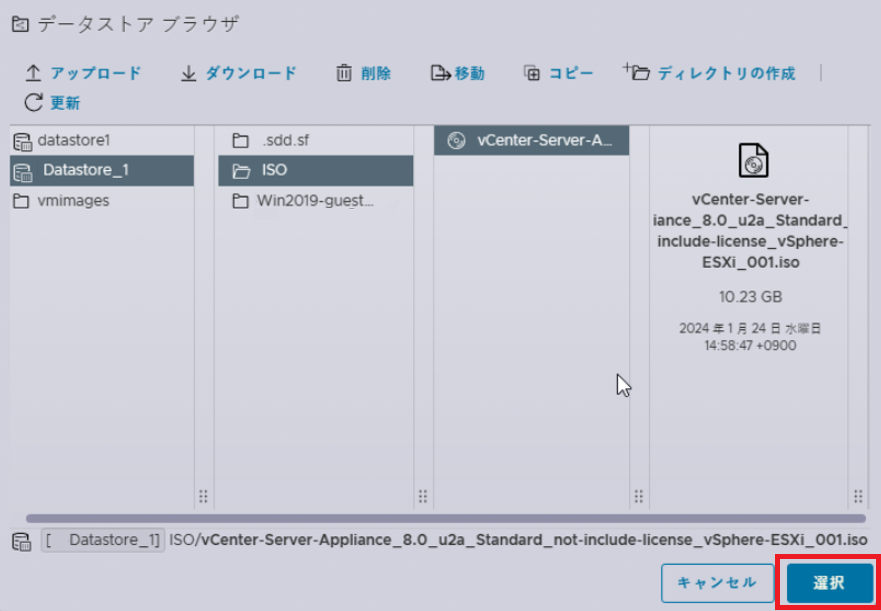
Task: Open the .sdd.sf folder
Action: (315, 141)
